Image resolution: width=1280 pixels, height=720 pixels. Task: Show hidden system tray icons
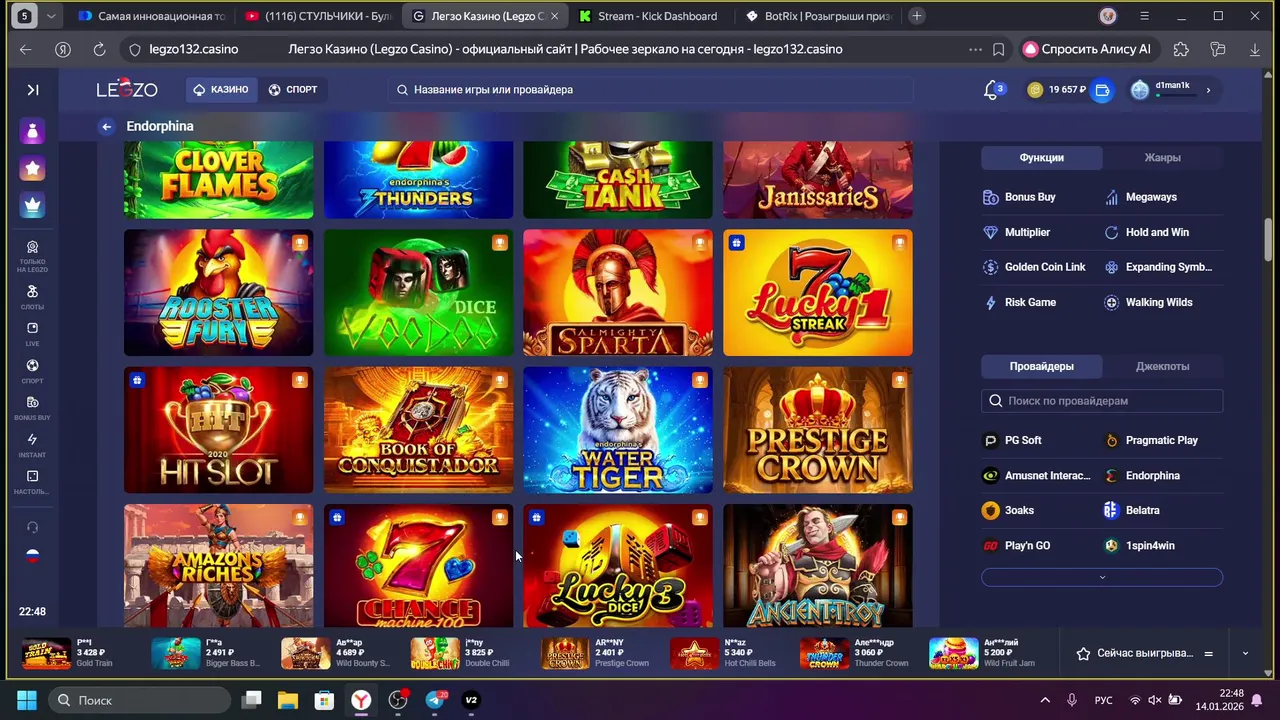pos(1045,700)
